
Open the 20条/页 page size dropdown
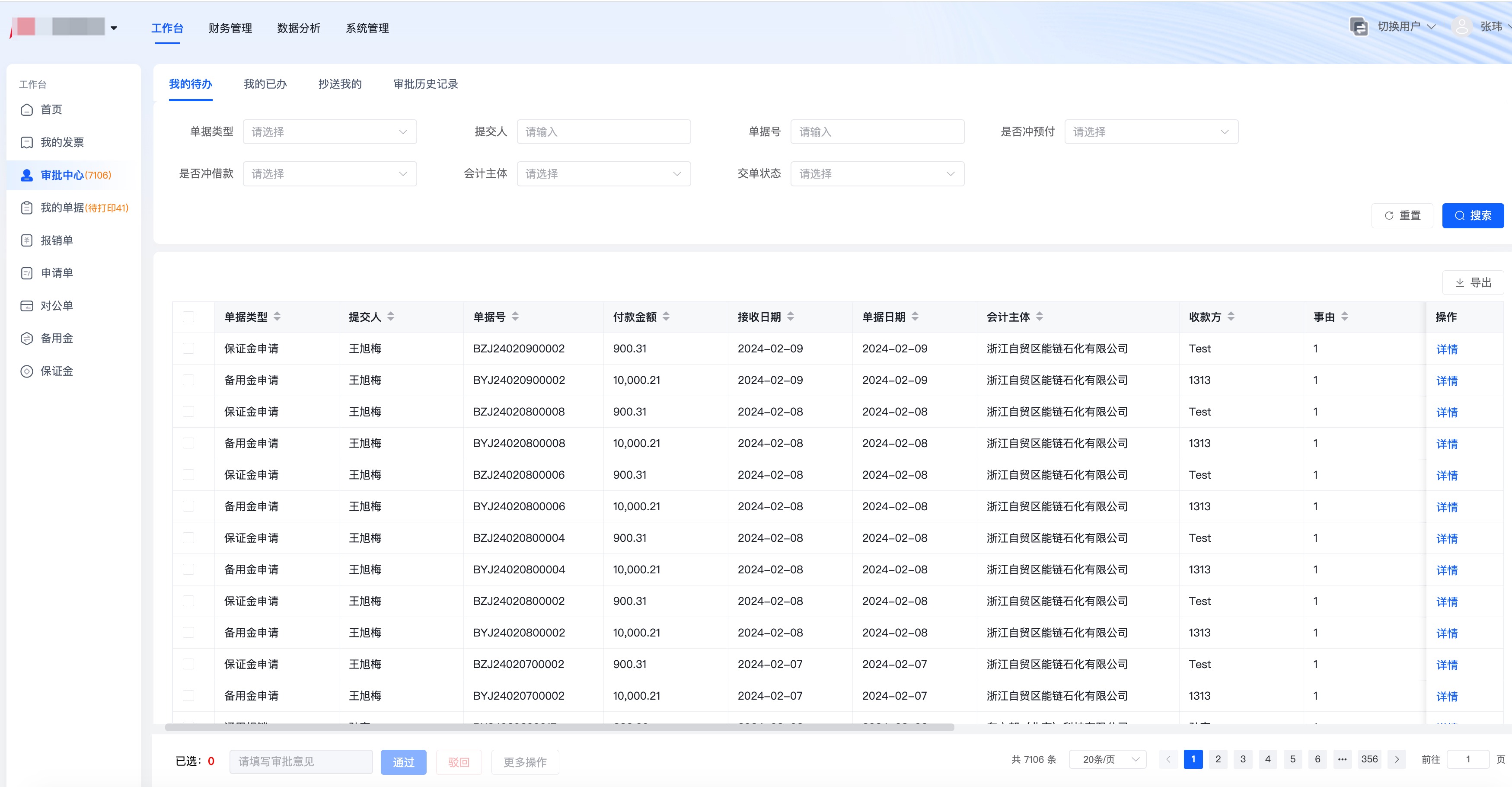coord(1107,759)
